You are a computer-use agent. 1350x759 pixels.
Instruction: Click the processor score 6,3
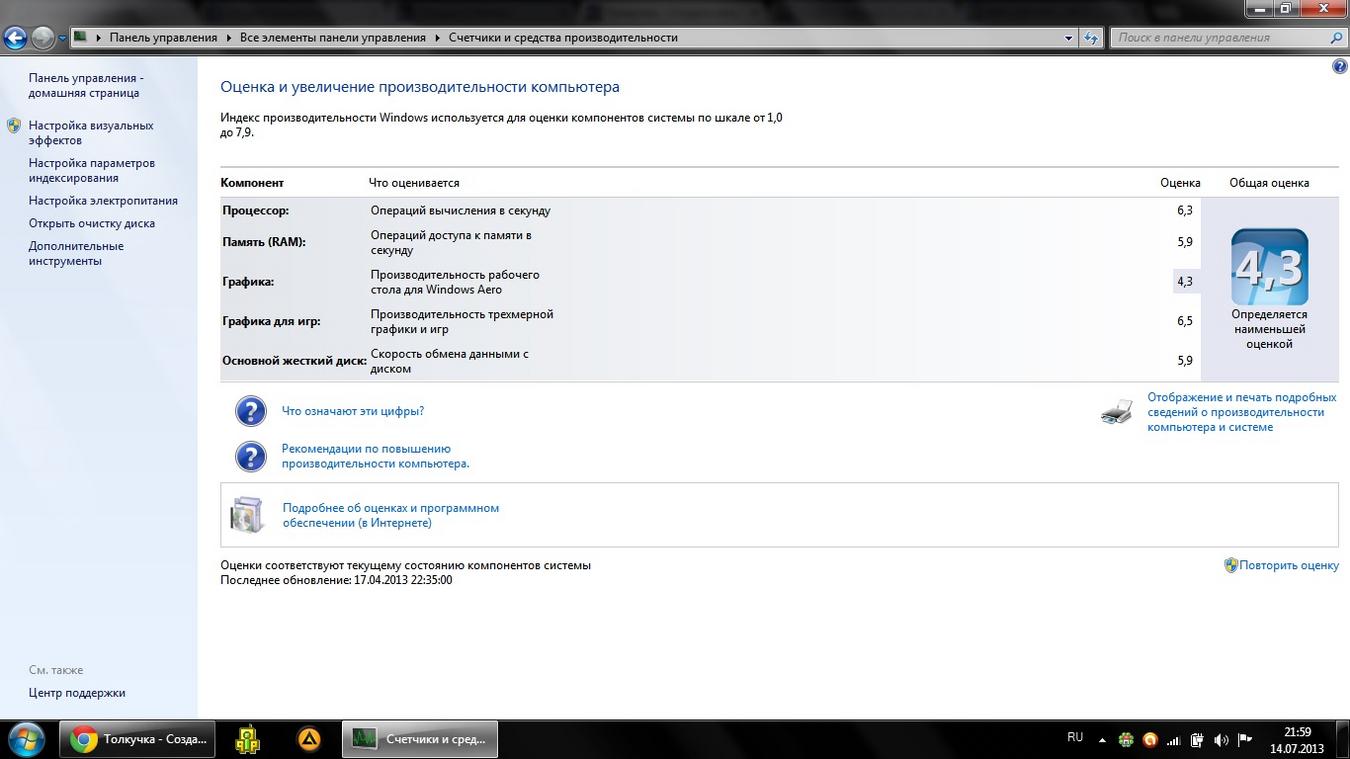(1185, 211)
